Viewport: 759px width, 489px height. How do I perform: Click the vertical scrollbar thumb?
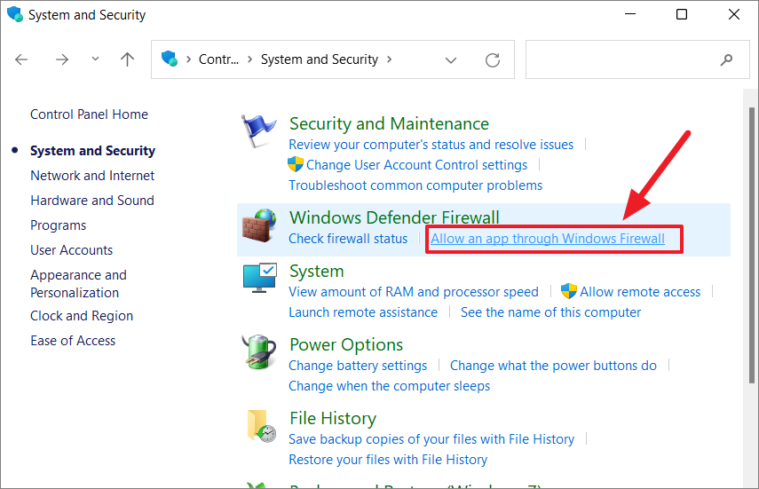coord(751,245)
